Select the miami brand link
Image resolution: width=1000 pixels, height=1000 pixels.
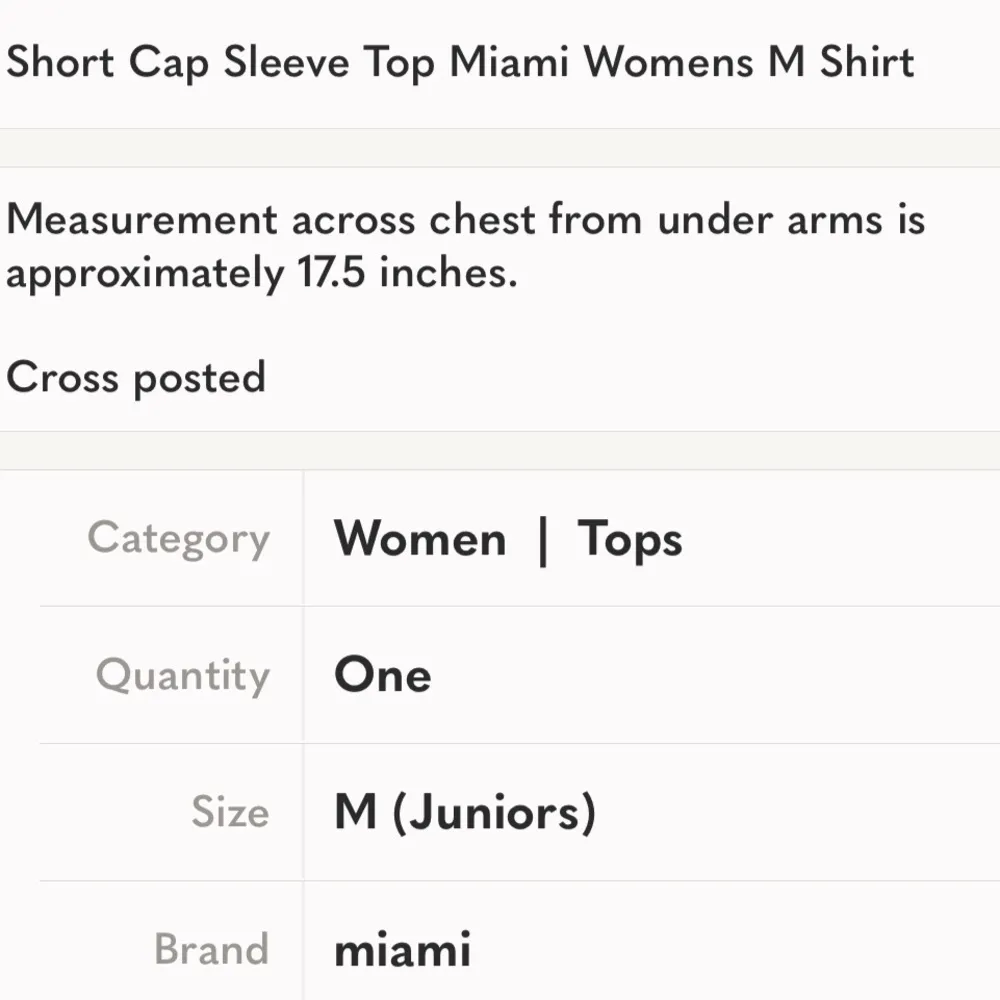pyautogui.click(x=402, y=949)
